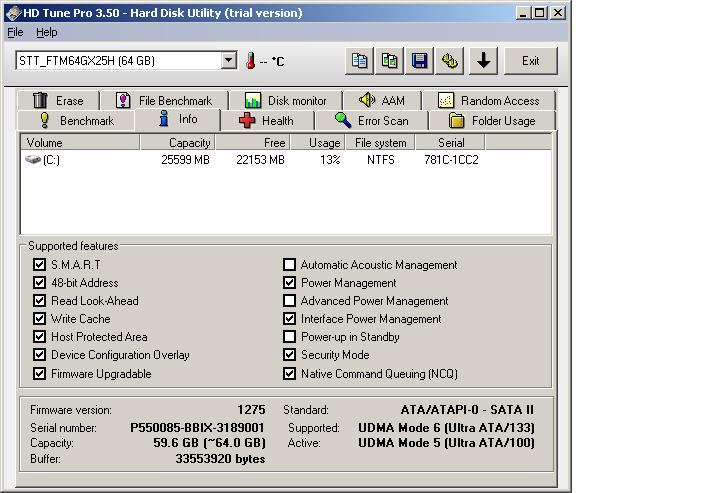
Task: Switch to the Health tab
Action: pyautogui.click(x=267, y=121)
